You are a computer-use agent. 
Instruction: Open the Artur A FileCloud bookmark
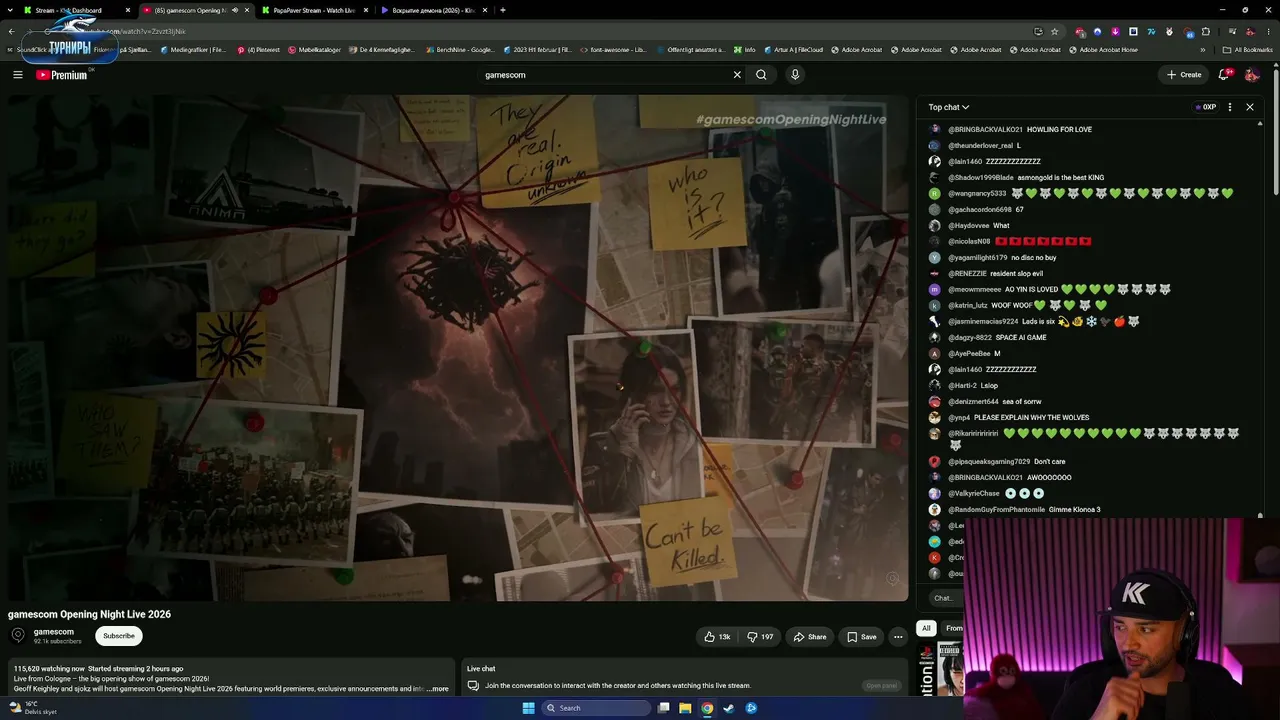[795, 49]
